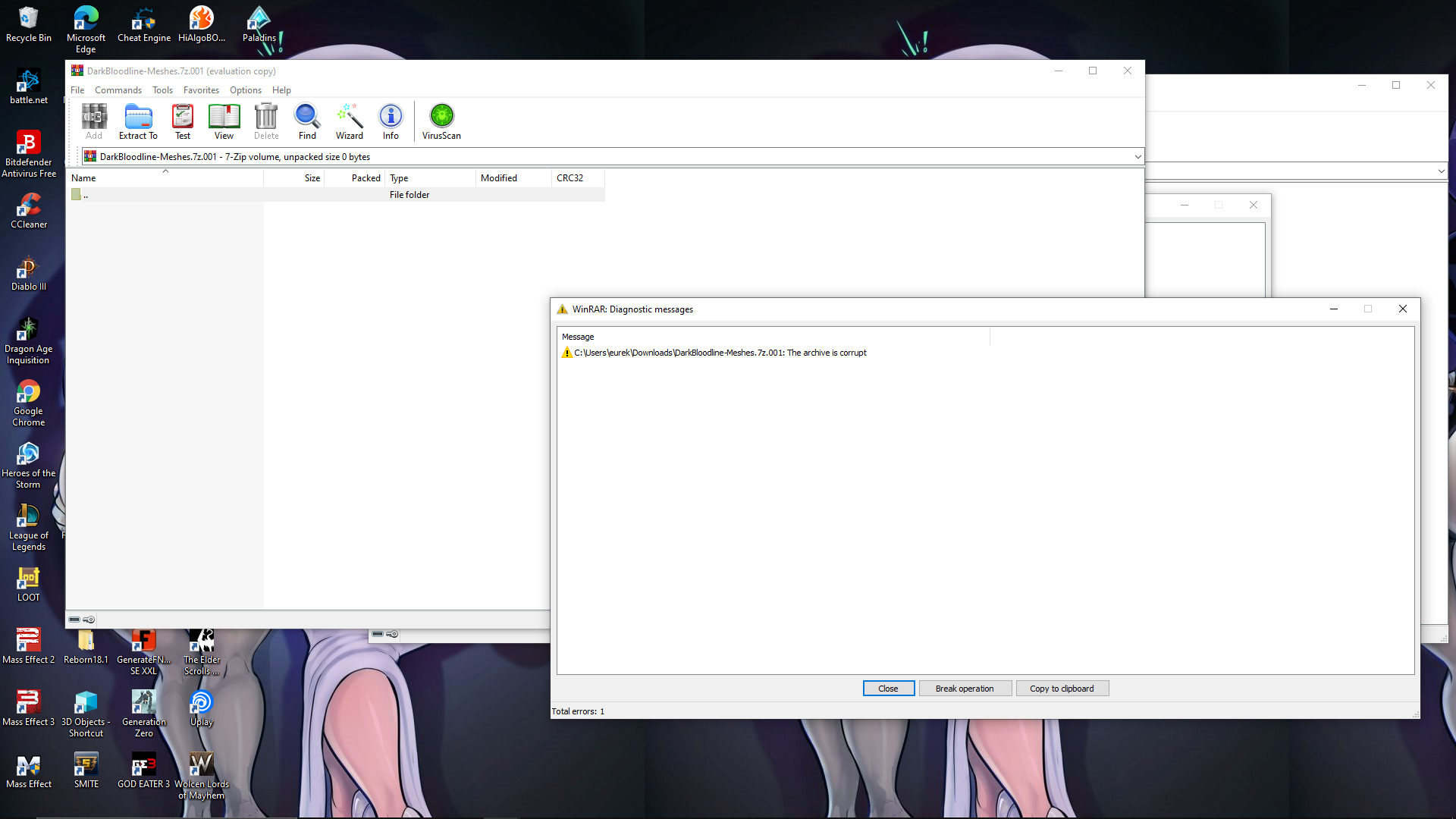The height and width of the screenshot is (819, 1456).
Task: Open Mass Effect 3 desktop shortcut
Action: (x=29, y=708)
